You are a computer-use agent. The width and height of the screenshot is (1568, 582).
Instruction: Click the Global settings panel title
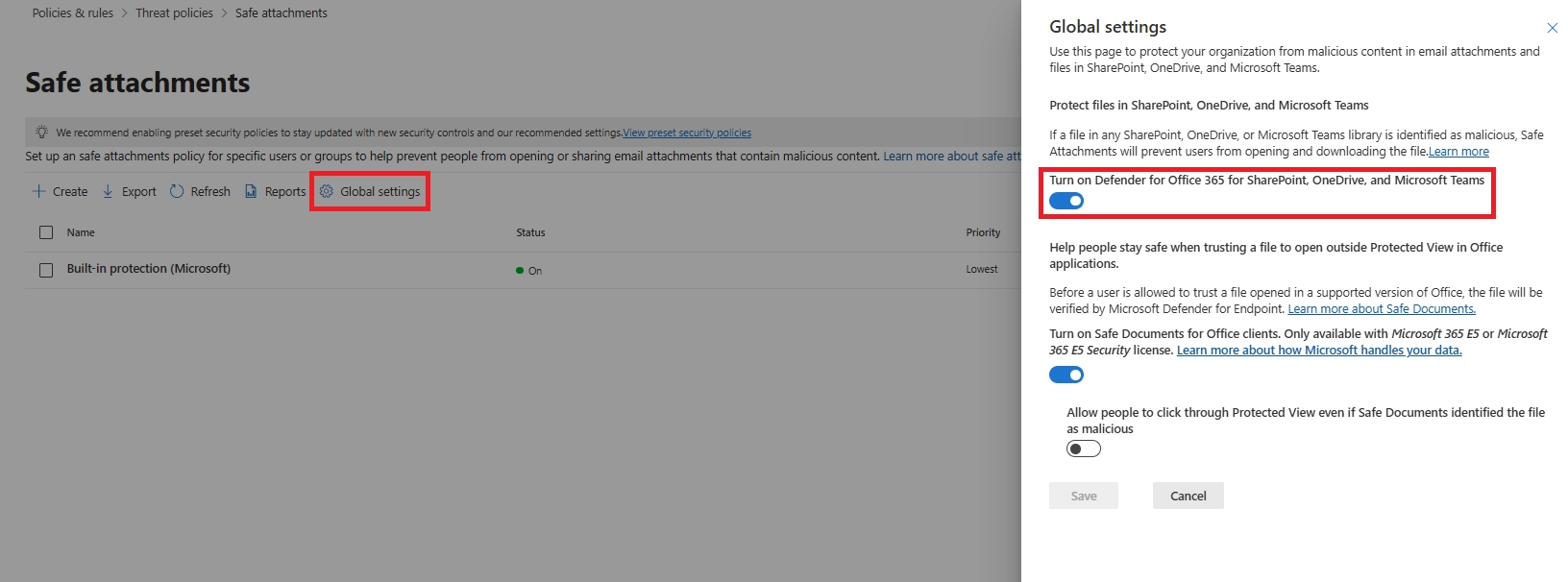click(x=1108, y=27)
